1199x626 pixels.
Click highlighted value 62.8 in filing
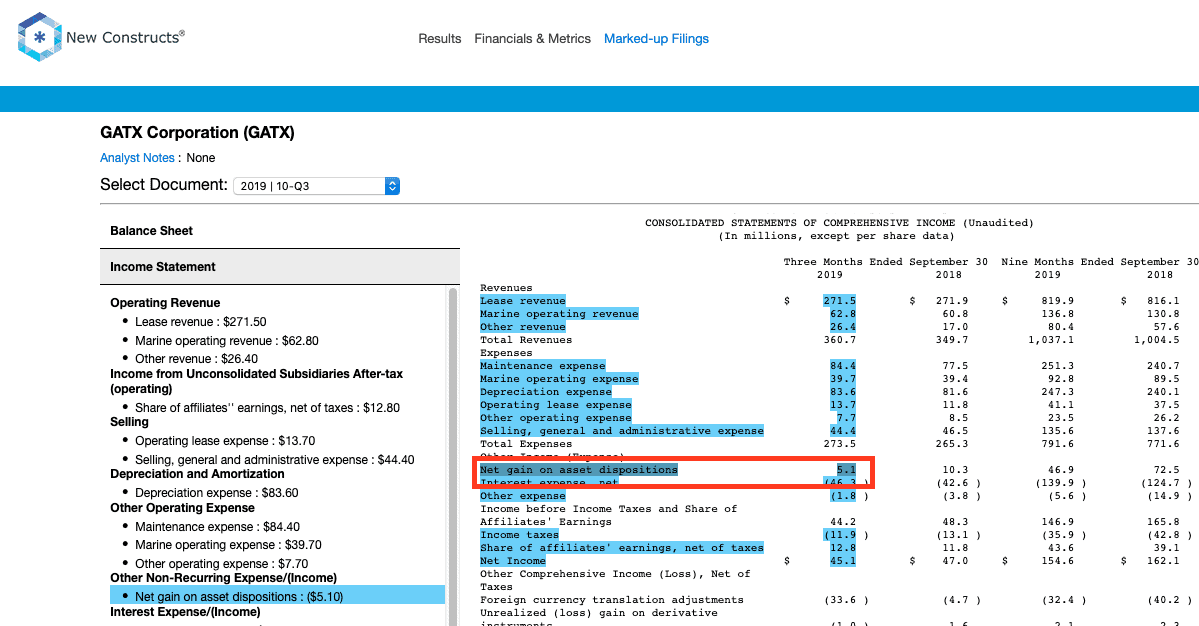(x=843, y=314)
